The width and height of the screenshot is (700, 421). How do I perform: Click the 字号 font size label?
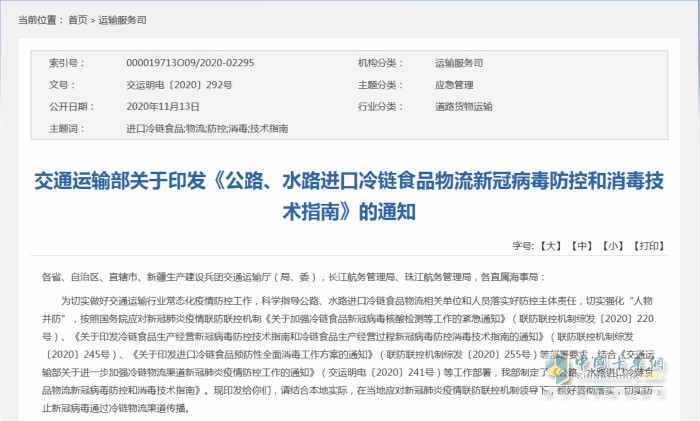[521, 244]
